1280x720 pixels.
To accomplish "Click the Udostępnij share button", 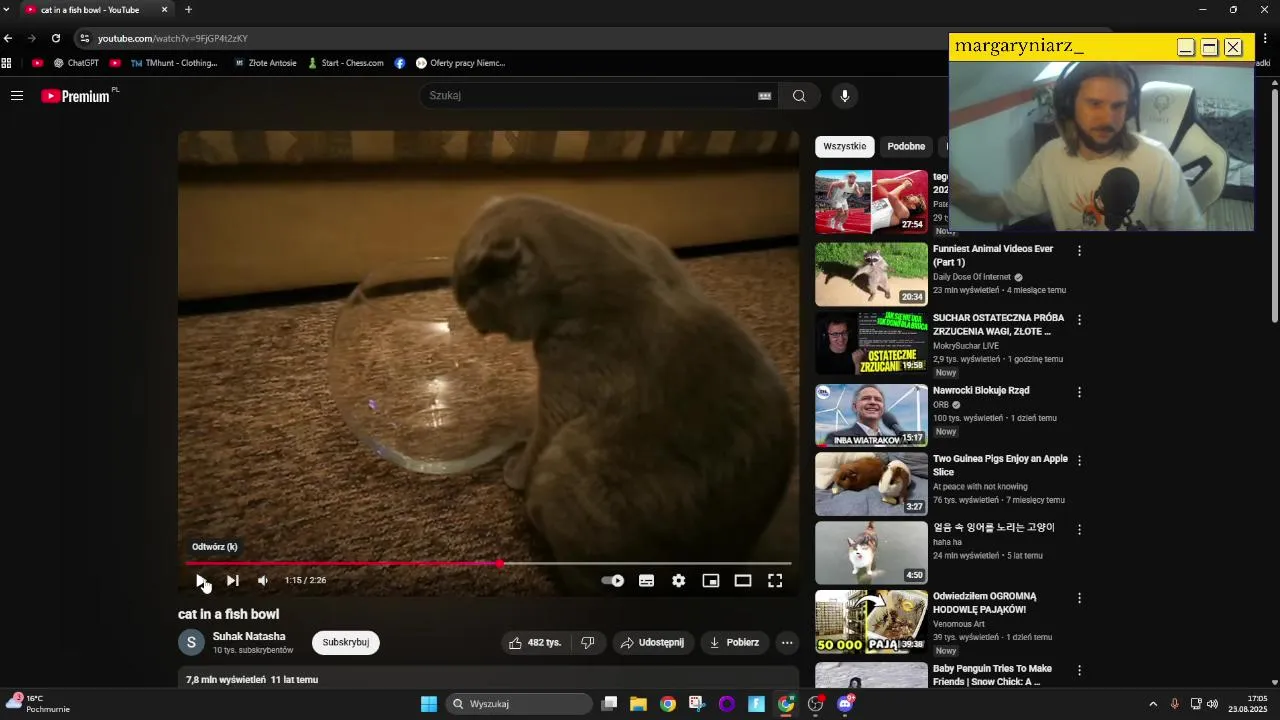I will click(x=652, y=642).
